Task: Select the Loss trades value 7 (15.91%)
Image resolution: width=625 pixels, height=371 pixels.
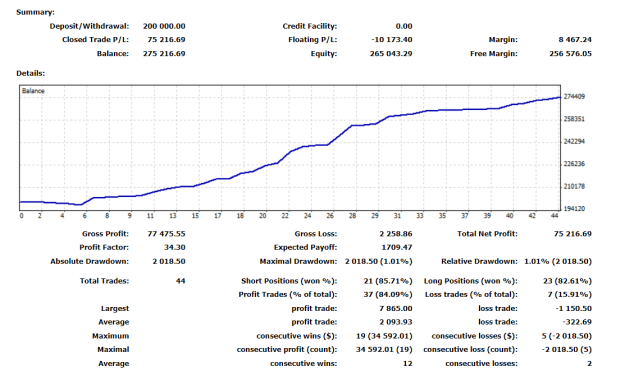Action: (570, 294)
